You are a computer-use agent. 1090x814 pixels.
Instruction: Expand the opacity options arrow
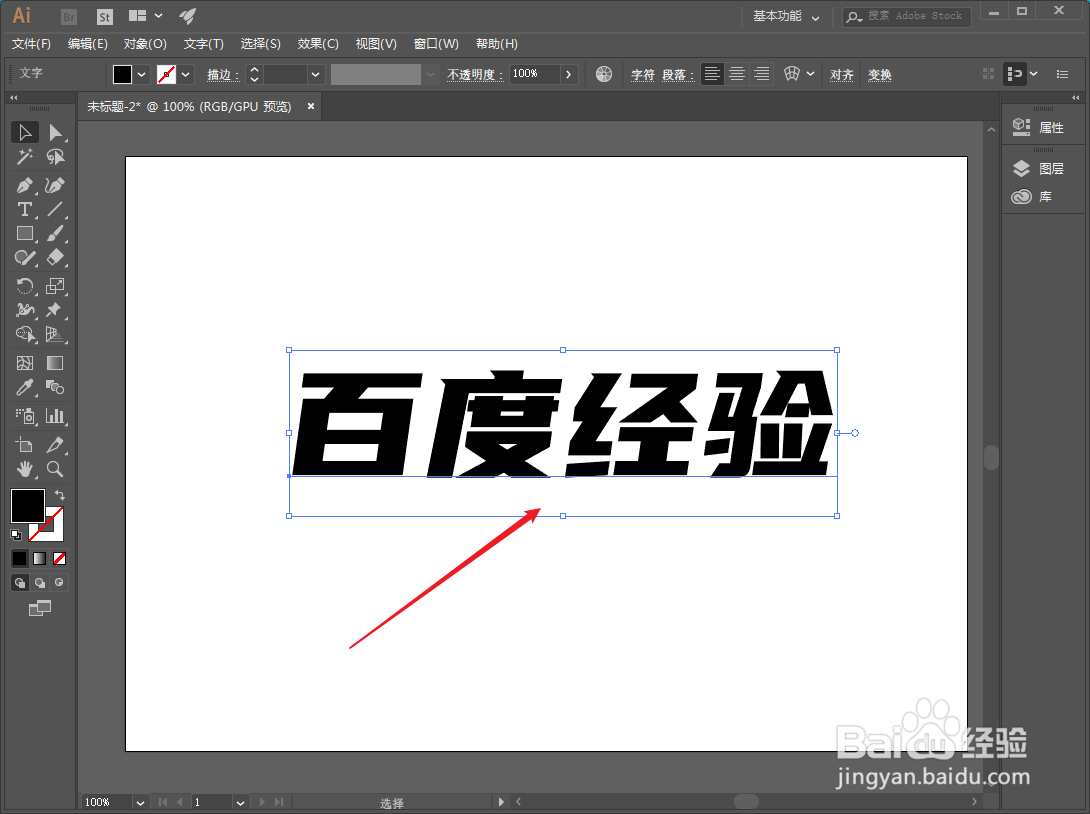pos(569,74)
